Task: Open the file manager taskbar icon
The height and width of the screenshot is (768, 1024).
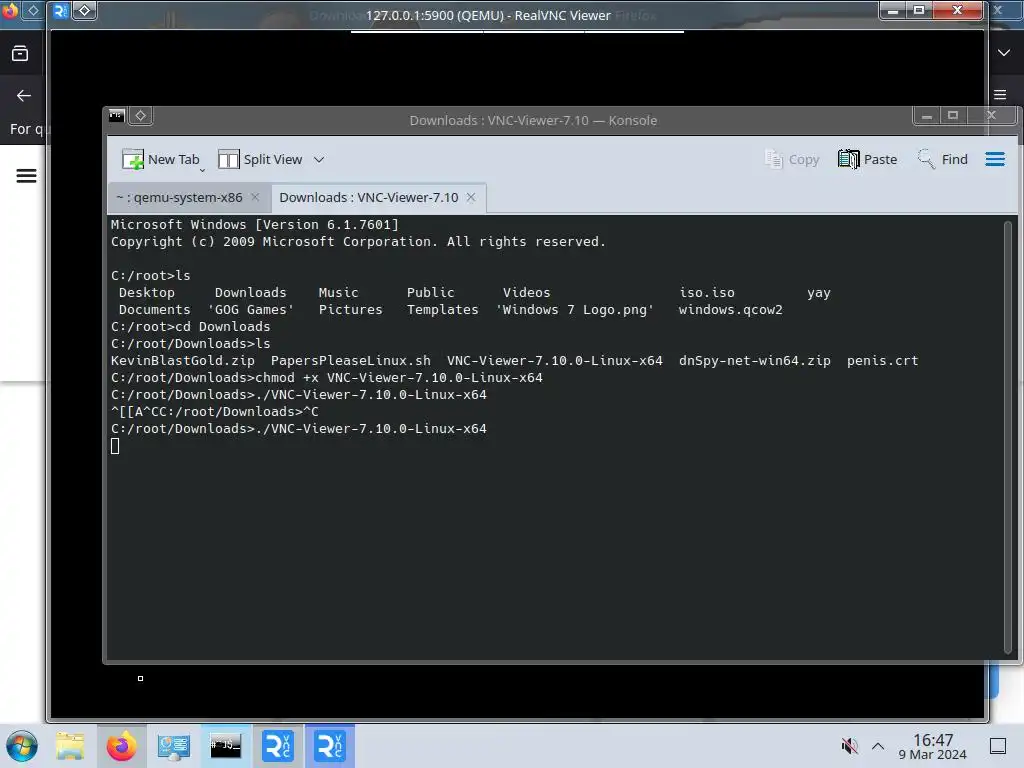Action: [70, 746]
